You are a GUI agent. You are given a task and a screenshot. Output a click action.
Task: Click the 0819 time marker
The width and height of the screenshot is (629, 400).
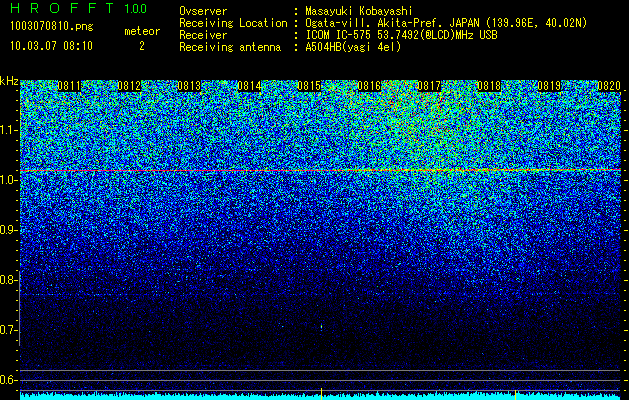(549, 86)
